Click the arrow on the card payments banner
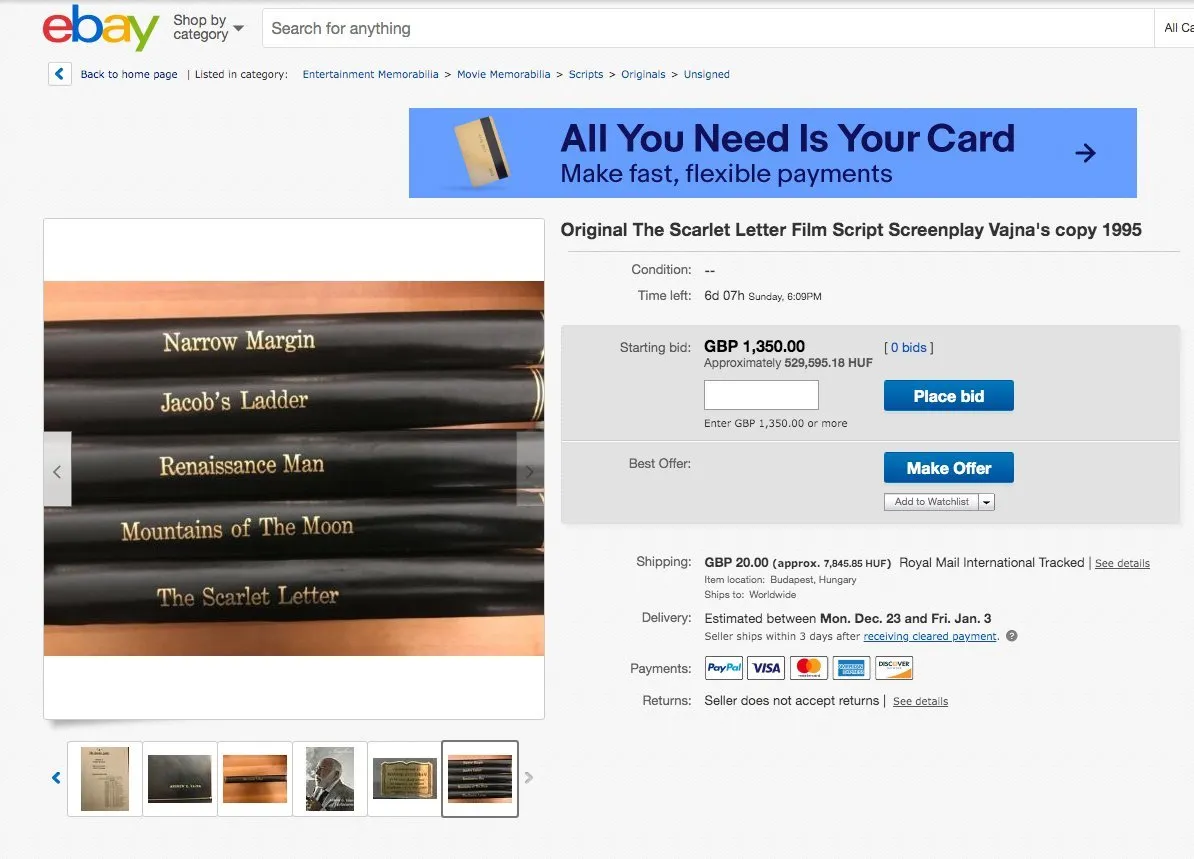The width and height of the screenshot is (1194, 859). 1085,153
